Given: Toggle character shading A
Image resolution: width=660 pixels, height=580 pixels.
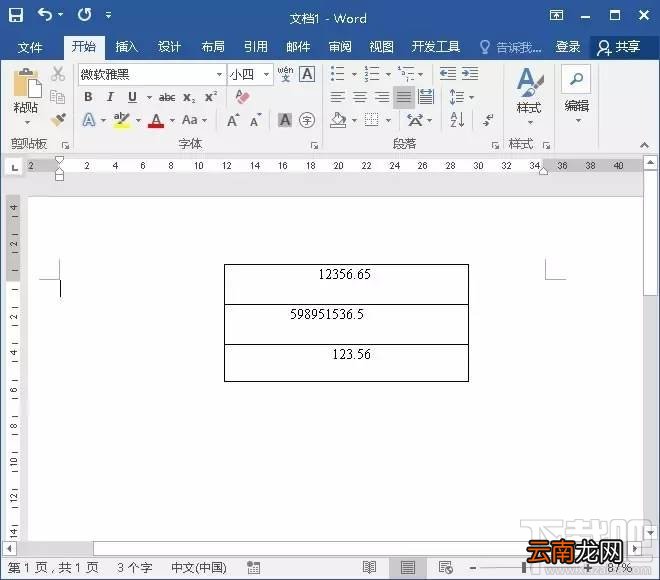Looking at the screenshot, I should click(285, 120).
